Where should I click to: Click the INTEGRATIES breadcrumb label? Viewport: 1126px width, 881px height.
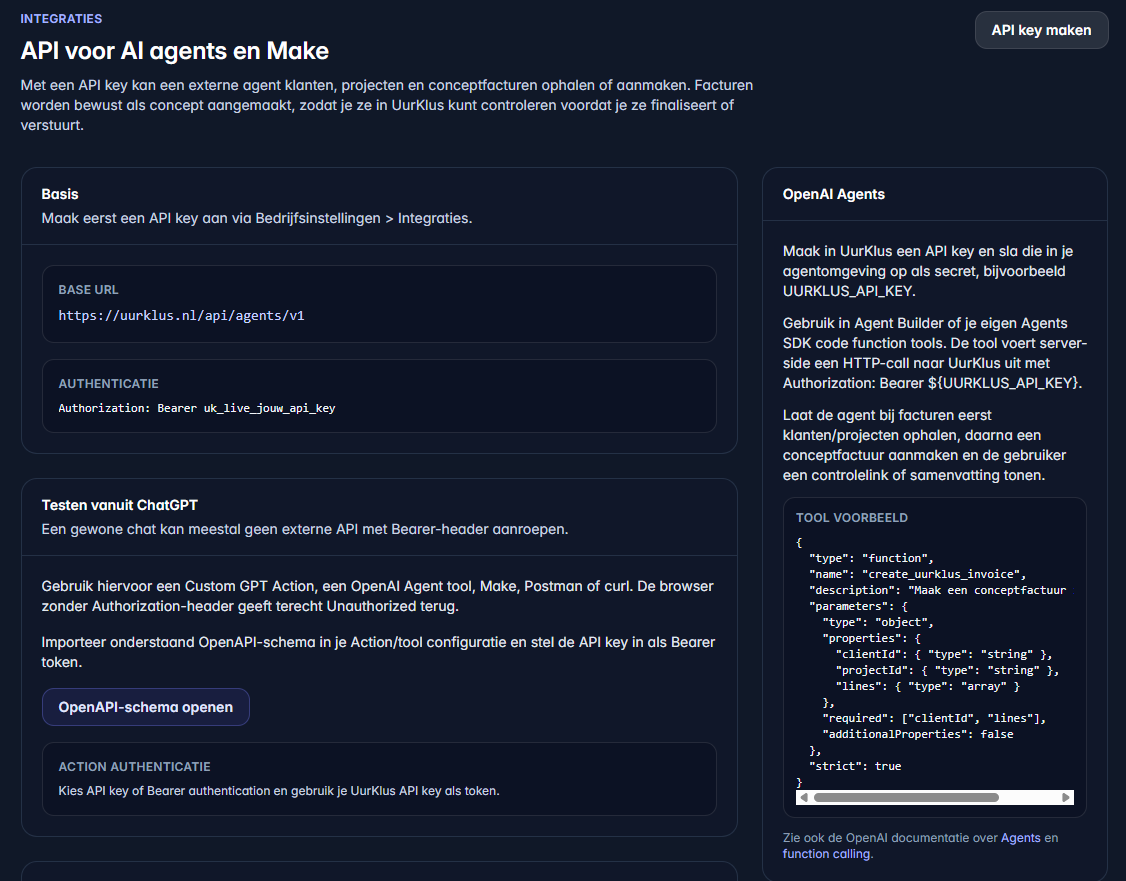click(61, 19)
